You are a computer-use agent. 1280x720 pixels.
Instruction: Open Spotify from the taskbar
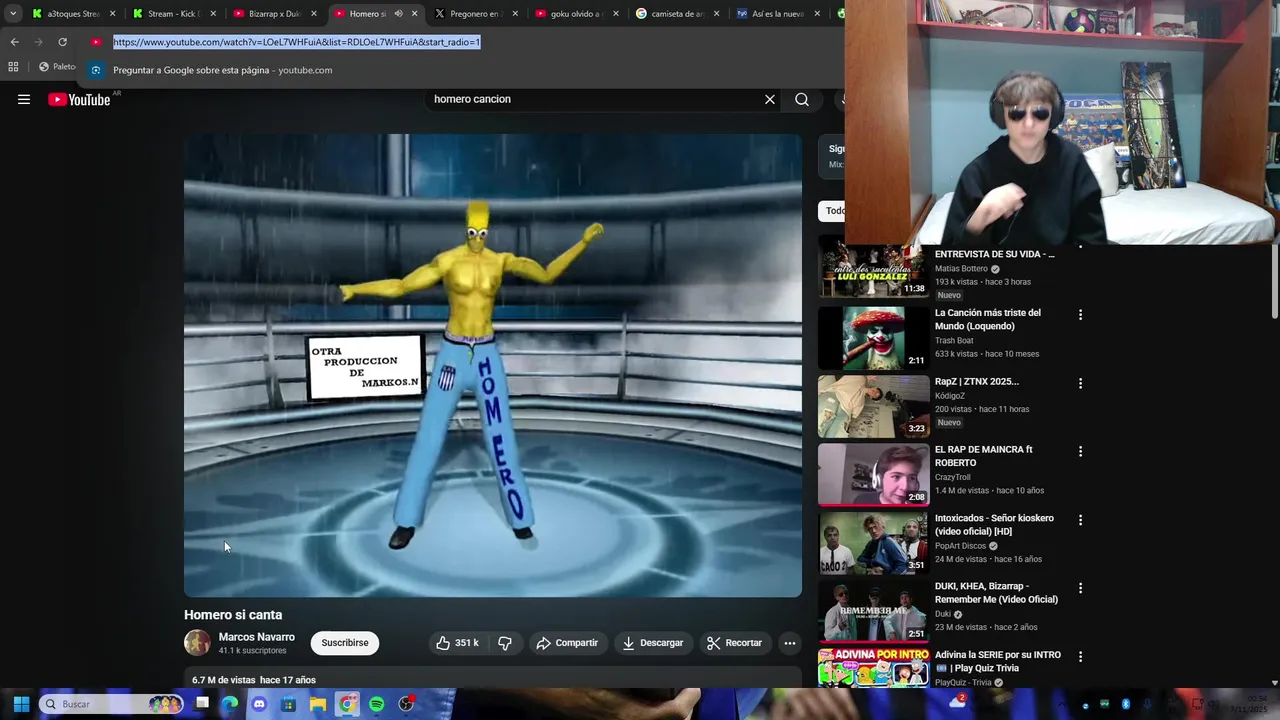(377, 704)
